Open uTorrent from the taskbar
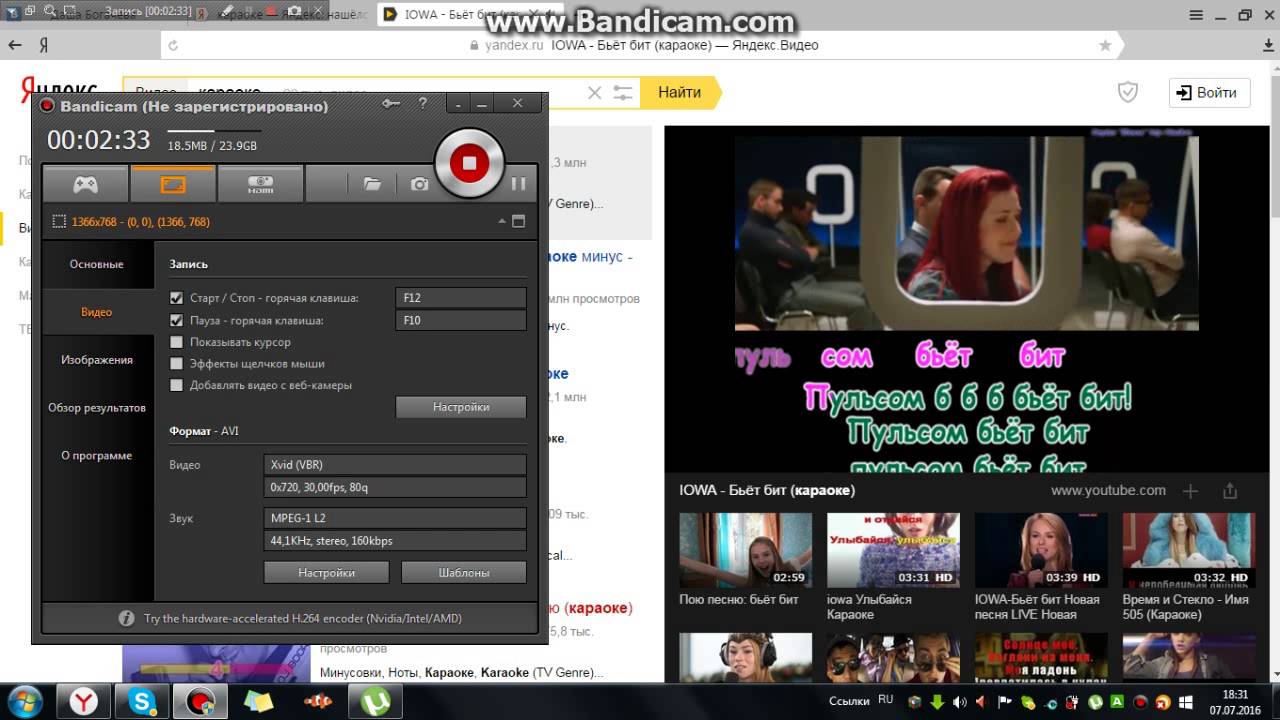Image resolution: width=1280 pixels, height=720 pixels. point(377,701)
